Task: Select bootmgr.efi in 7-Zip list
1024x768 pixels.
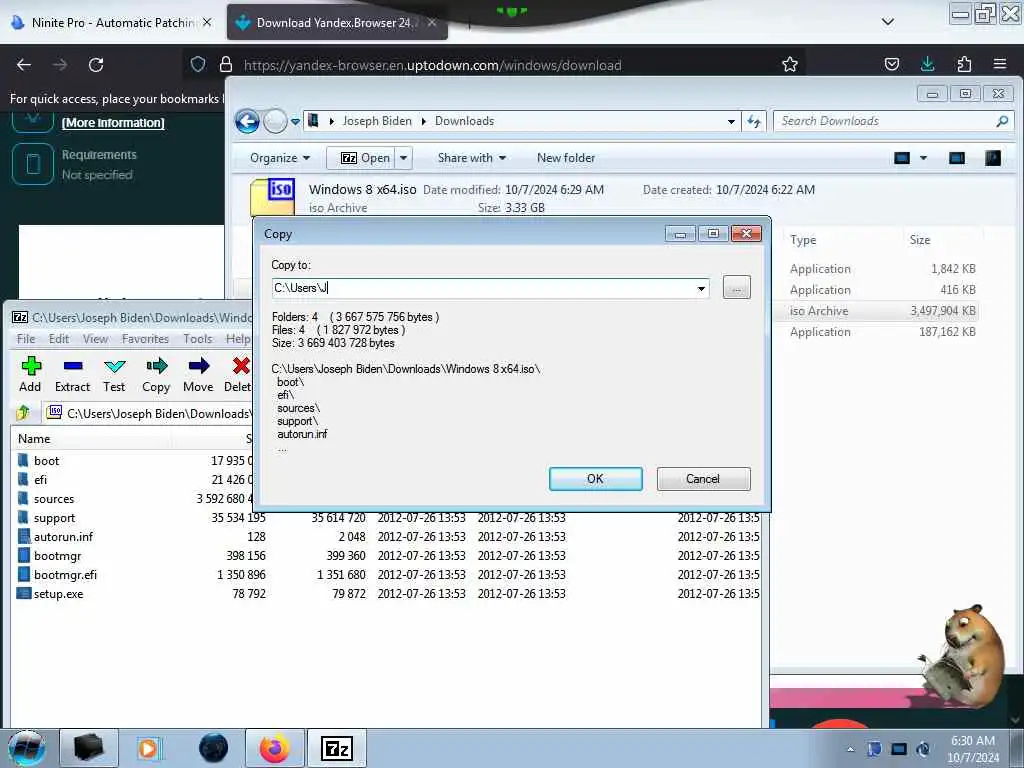Action: [x=65, y=575]
